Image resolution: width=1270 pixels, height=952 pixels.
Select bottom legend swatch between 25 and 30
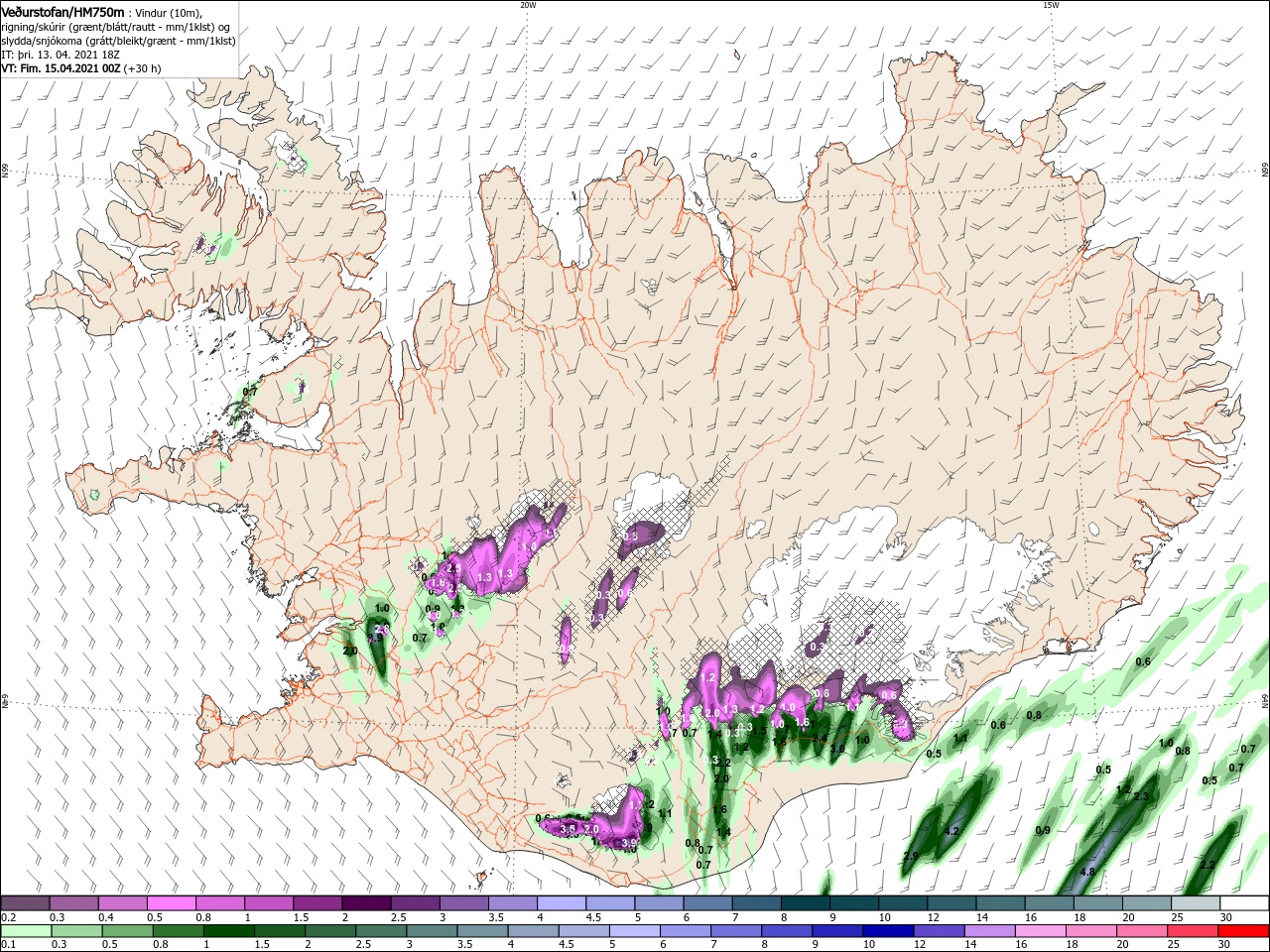click(x=1194, y=931)
